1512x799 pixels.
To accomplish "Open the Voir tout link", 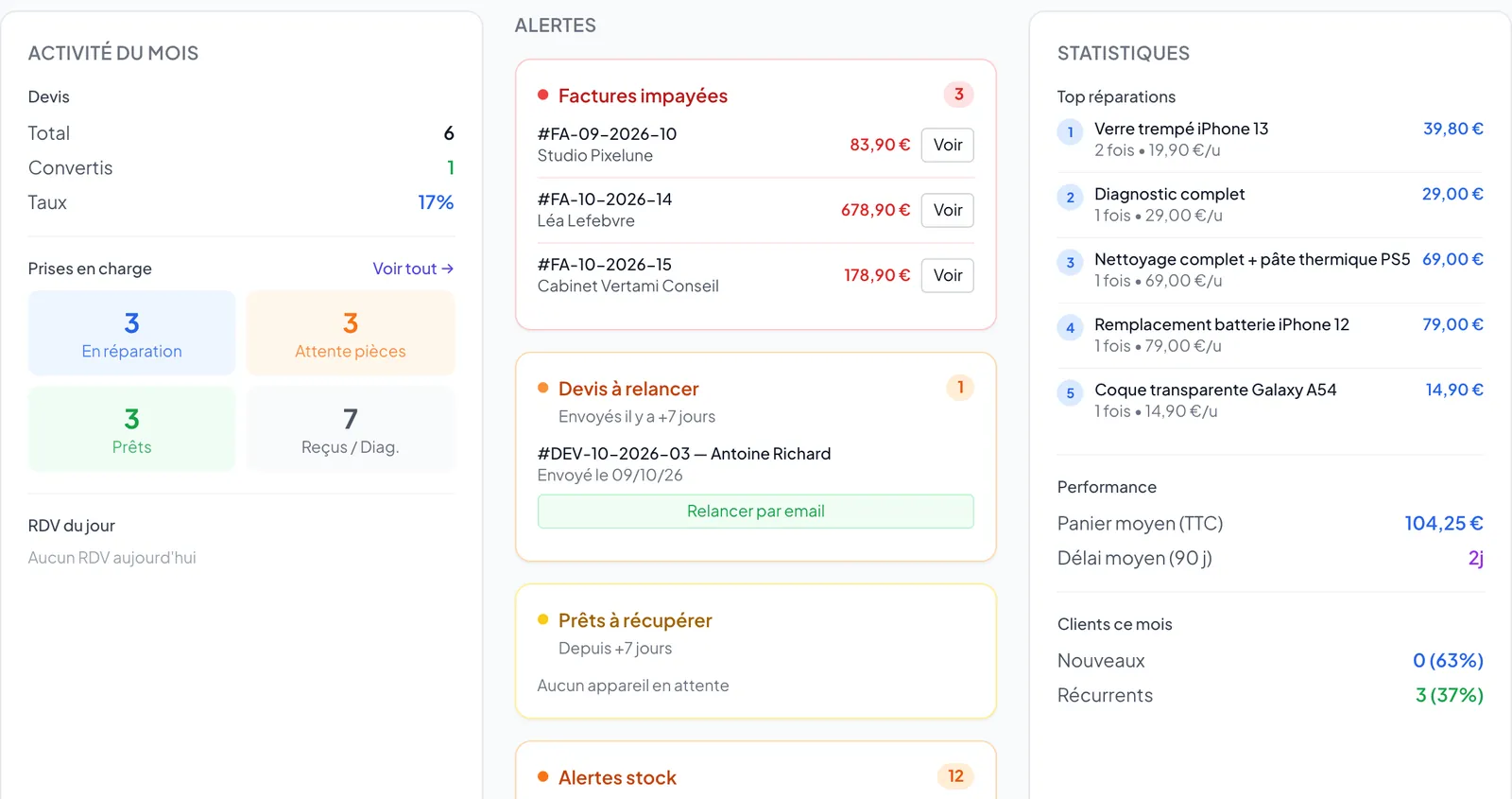I will coord(413,269).
